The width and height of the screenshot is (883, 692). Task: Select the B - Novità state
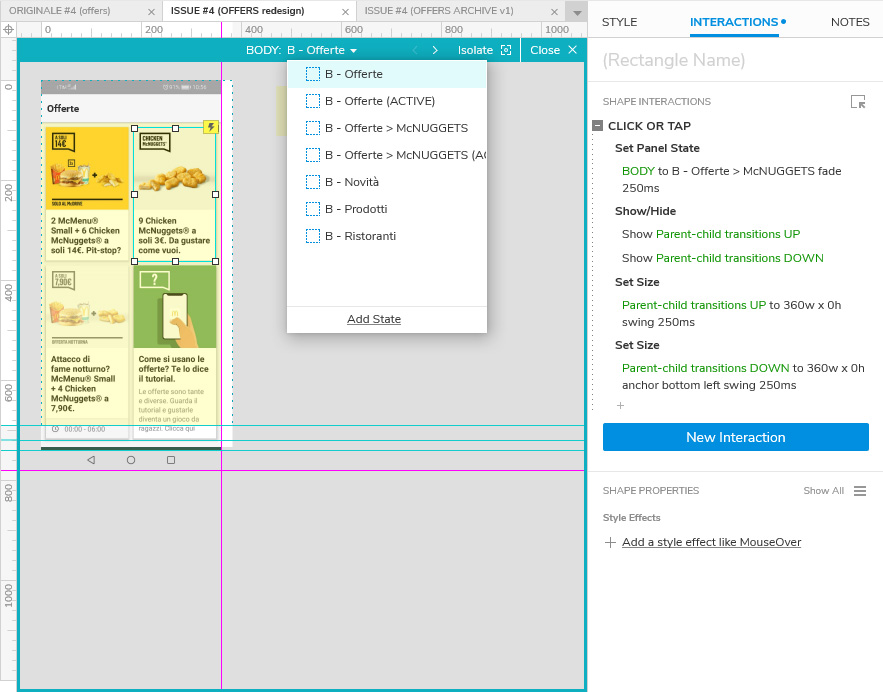pyautogui.click(x=351, y=182)
